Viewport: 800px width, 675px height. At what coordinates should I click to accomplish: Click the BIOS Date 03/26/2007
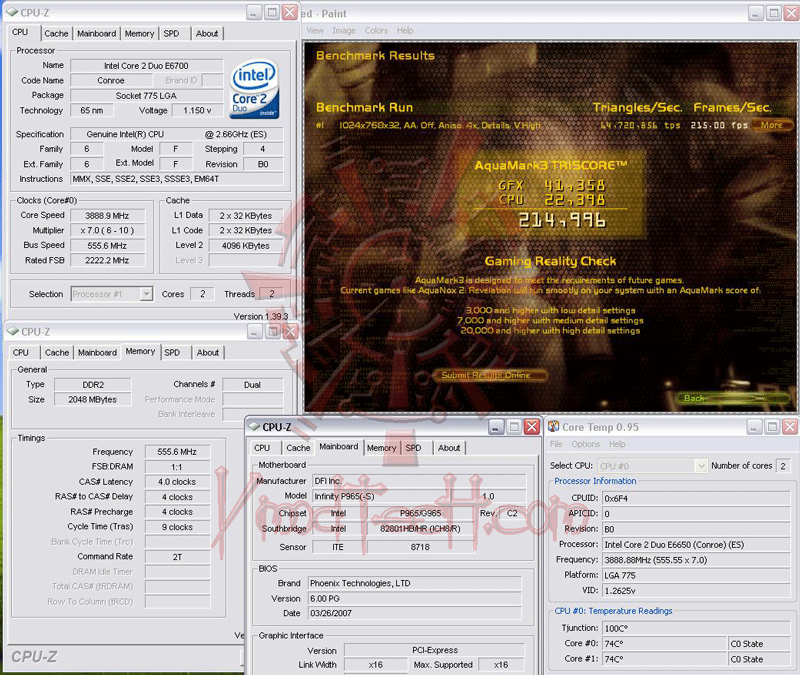click(x=415, y=613)
